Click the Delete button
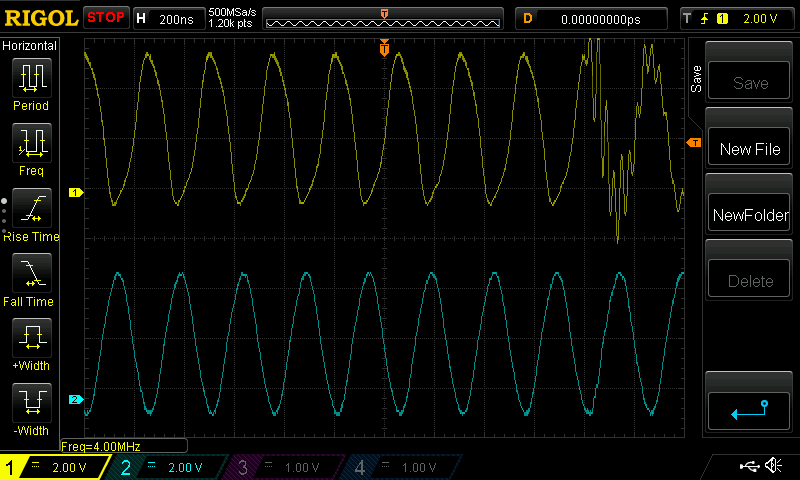This screenshot has width=800, height=480. tap(749, 280)
